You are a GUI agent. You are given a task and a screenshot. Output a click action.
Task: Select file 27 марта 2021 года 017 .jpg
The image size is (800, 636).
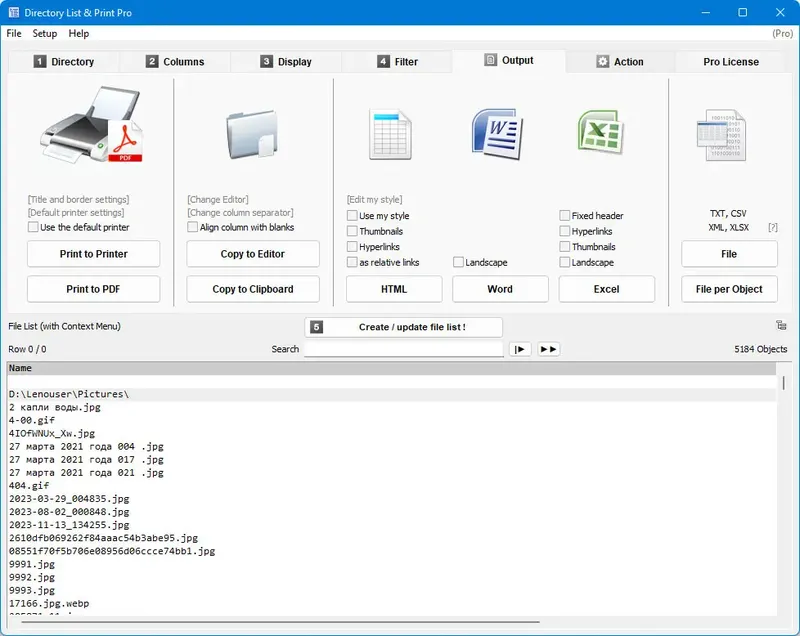click(x=86, y=460)
